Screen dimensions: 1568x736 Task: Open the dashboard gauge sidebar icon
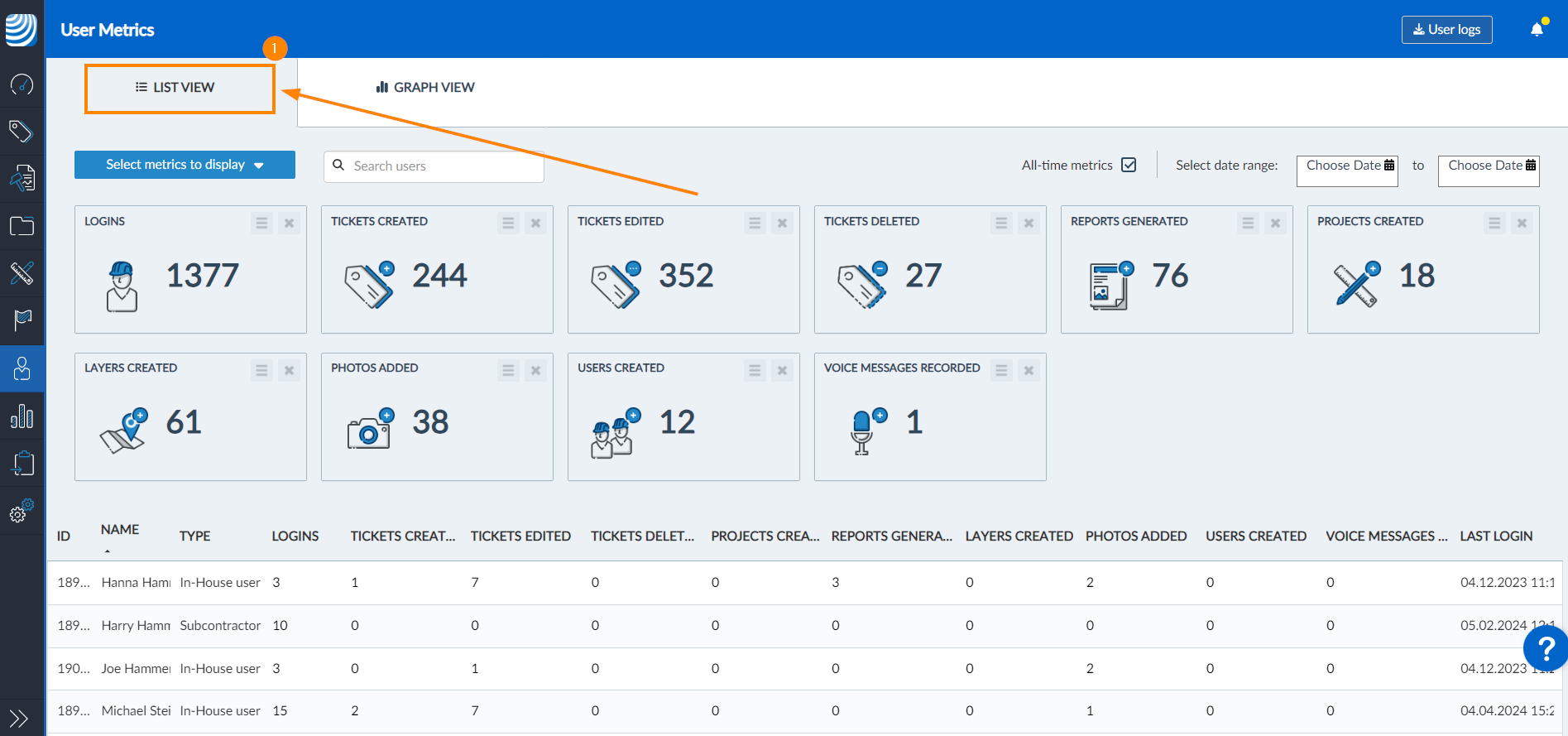coord(22,84)
